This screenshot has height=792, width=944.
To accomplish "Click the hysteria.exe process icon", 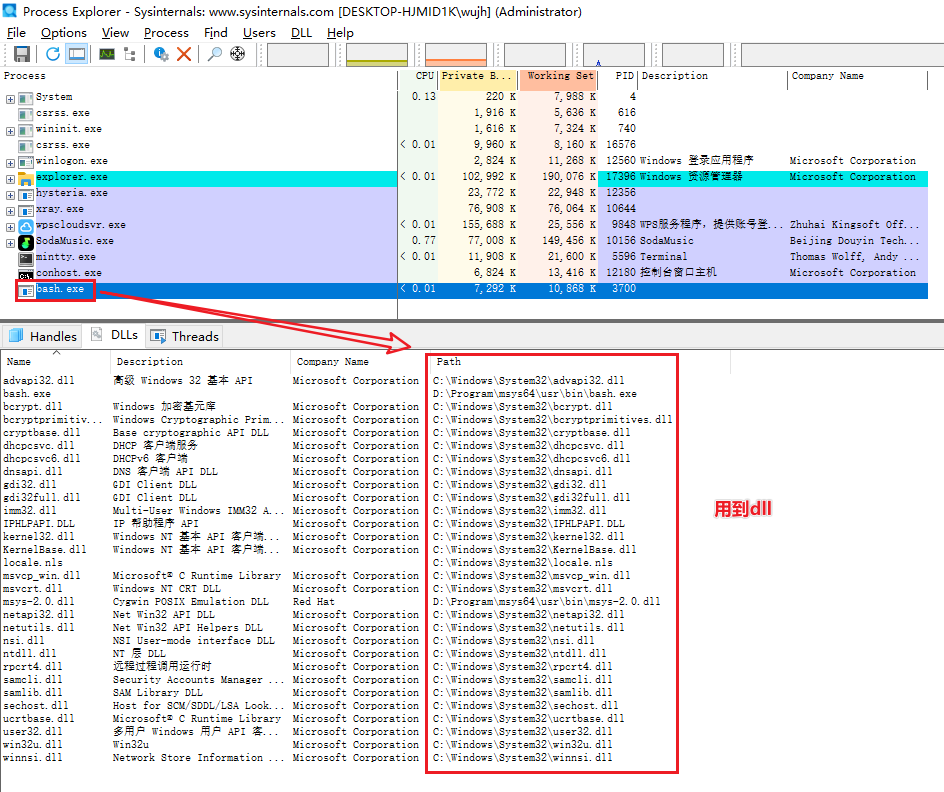I will [x=25, y=194].
